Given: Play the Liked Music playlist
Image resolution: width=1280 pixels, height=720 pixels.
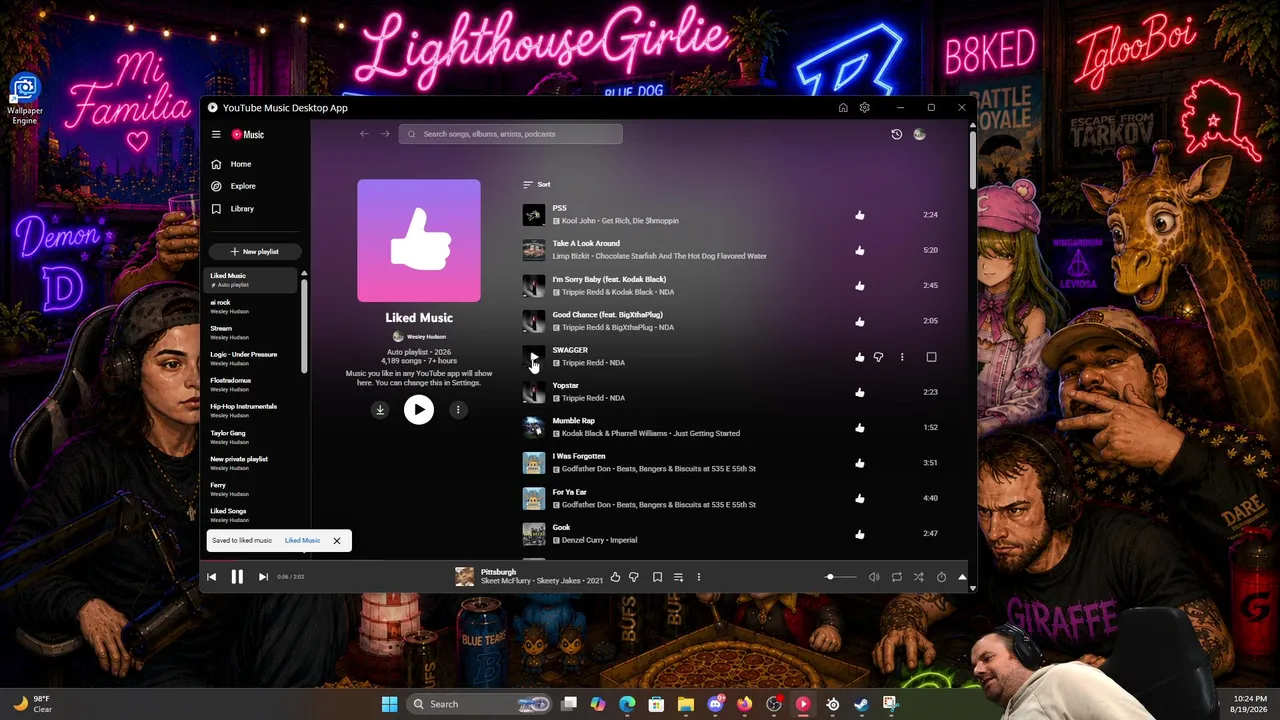Looking at the screenshot, I should coord(419,409).
